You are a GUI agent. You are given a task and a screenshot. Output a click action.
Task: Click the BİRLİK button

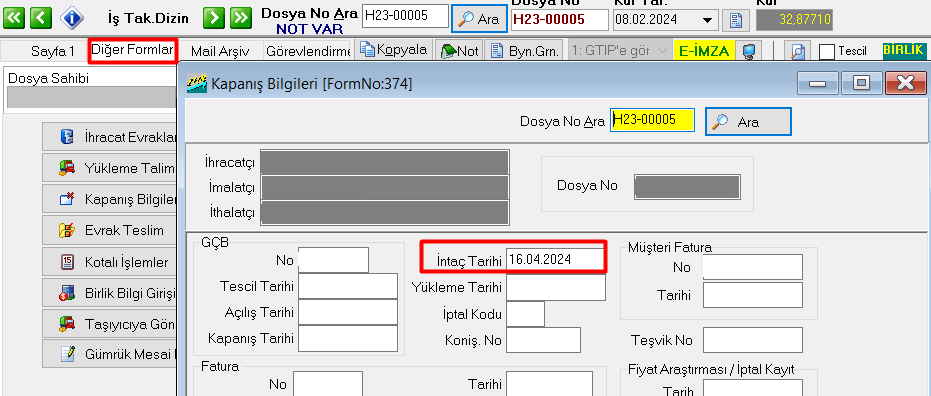(x=904, y=50)
